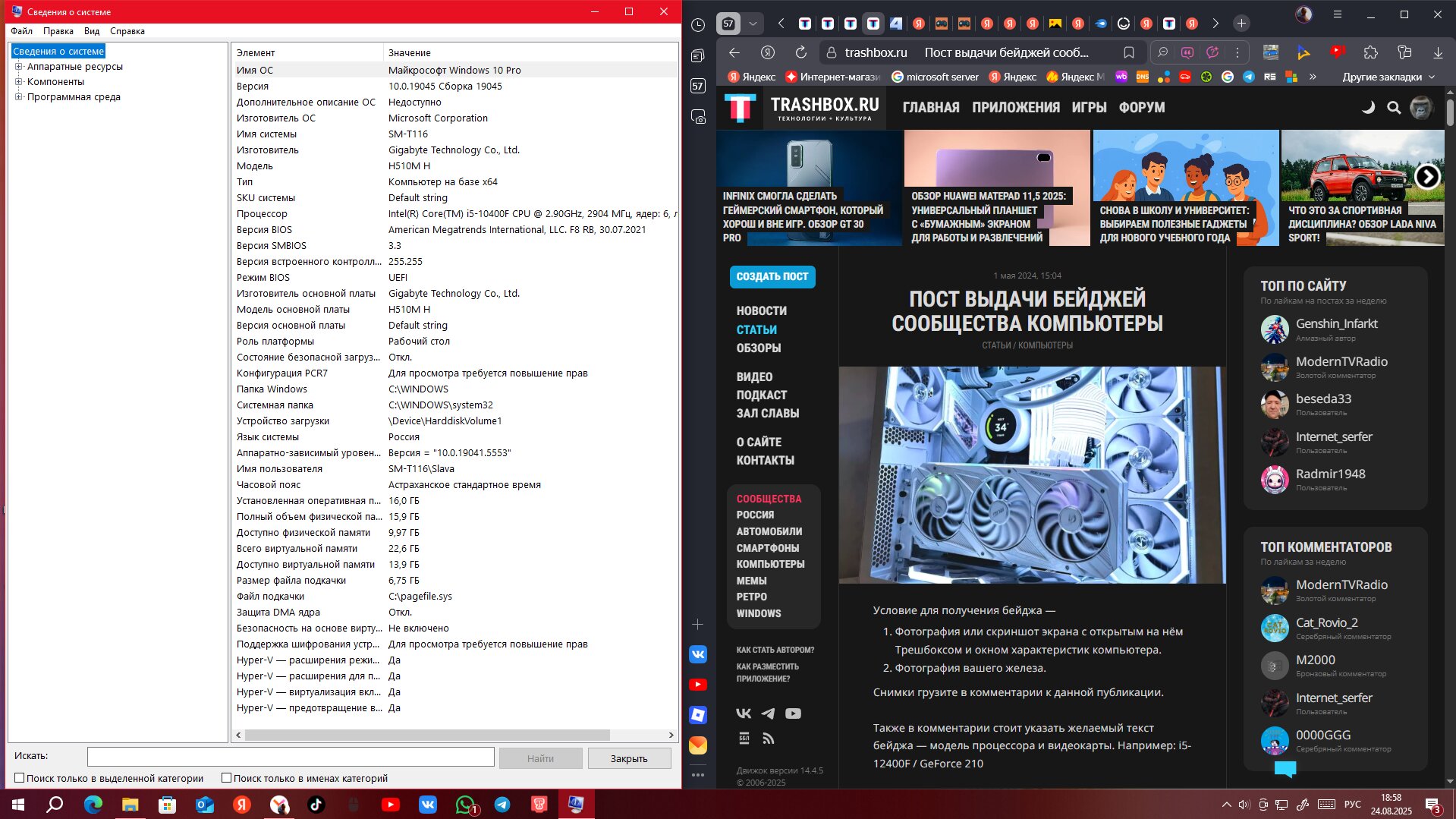This screenshot has width=1456, height=819.
Task: Go to ФОРУМ on the Trashbox nav
Action: coord(1142,107)
